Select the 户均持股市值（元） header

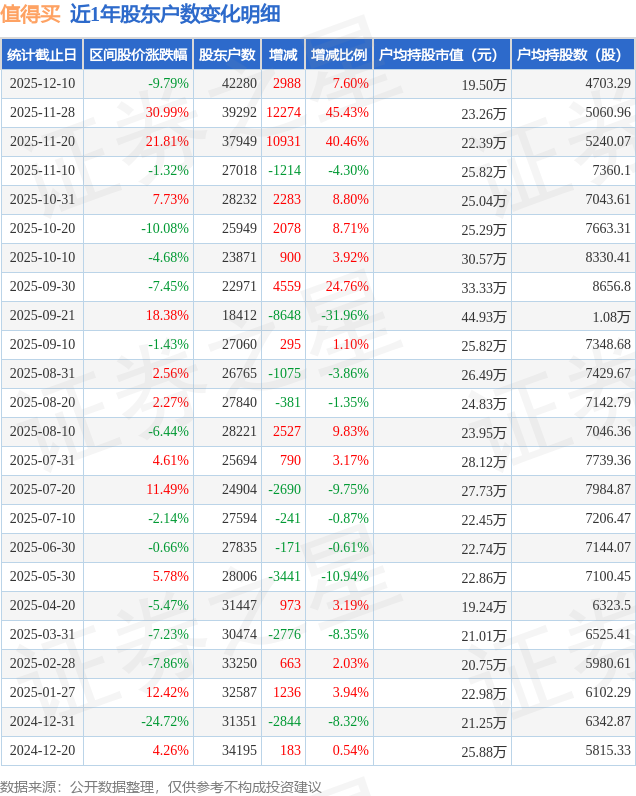pyautogui.click(x=441, y=55)
